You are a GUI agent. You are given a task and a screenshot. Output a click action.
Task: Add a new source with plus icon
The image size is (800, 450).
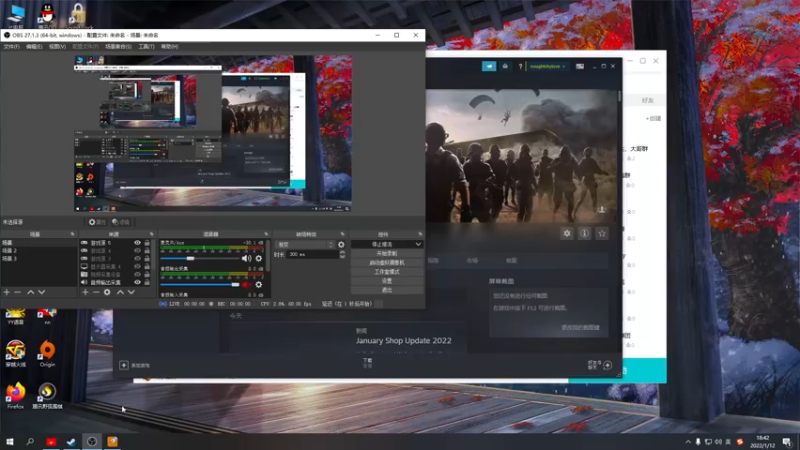tap(85, 292)
